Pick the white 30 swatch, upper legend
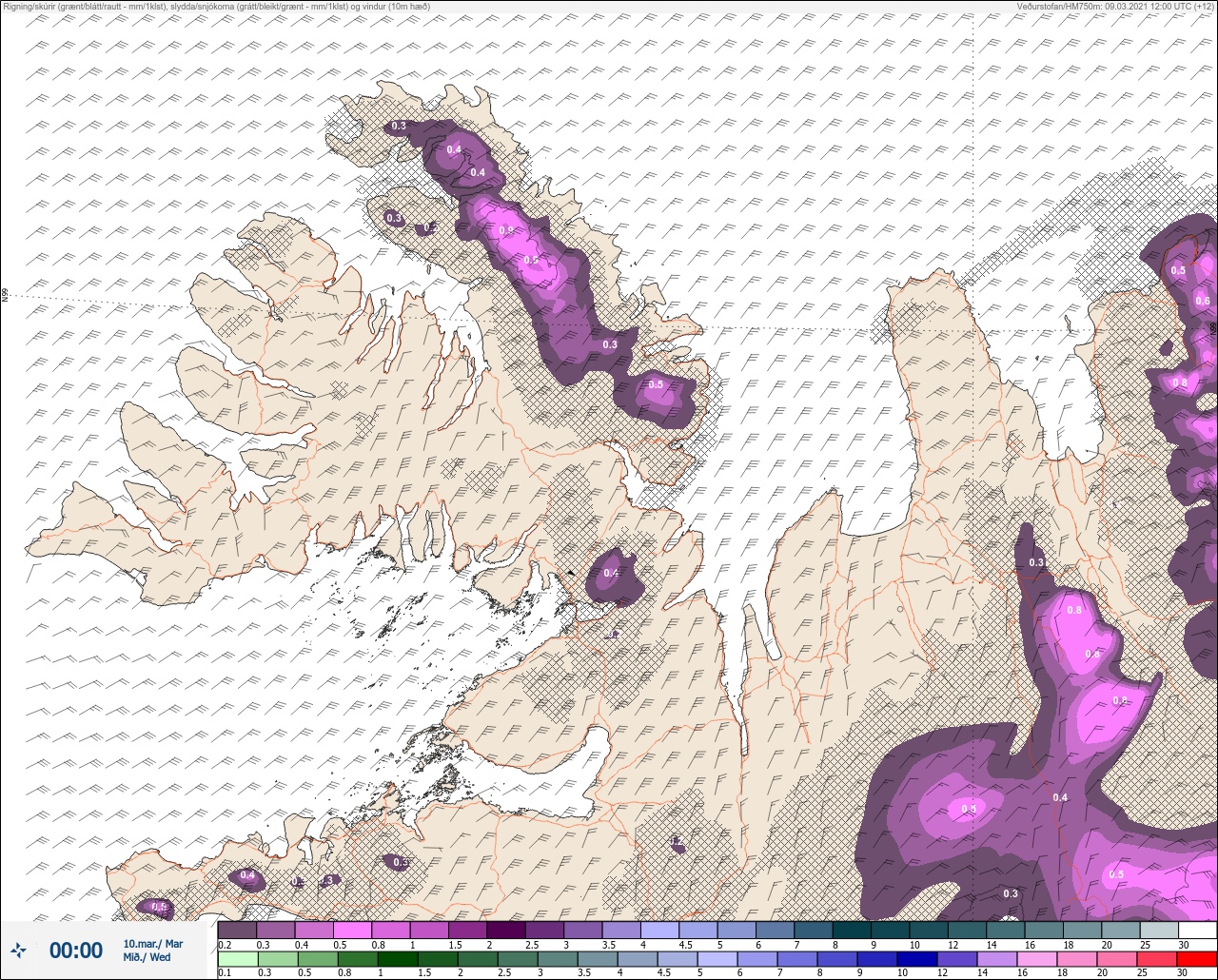Image resolution: width=1218 pixels, height=980 pixels. click(x=1197, y=930)
